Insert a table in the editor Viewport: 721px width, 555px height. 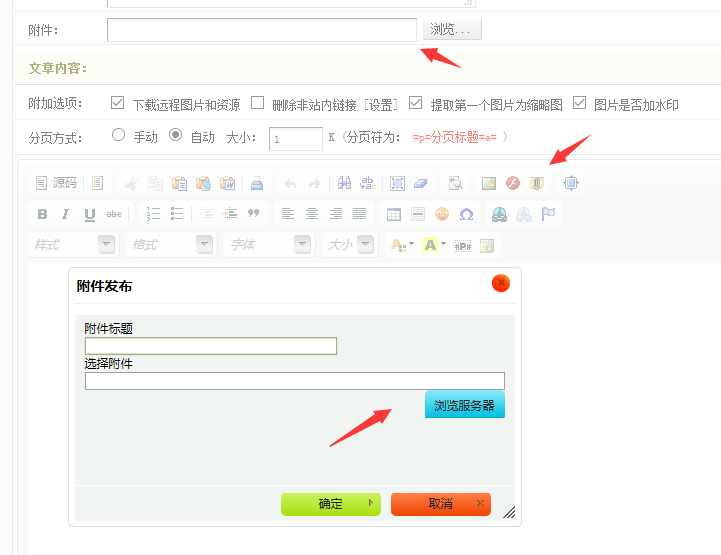coord(394,214)
